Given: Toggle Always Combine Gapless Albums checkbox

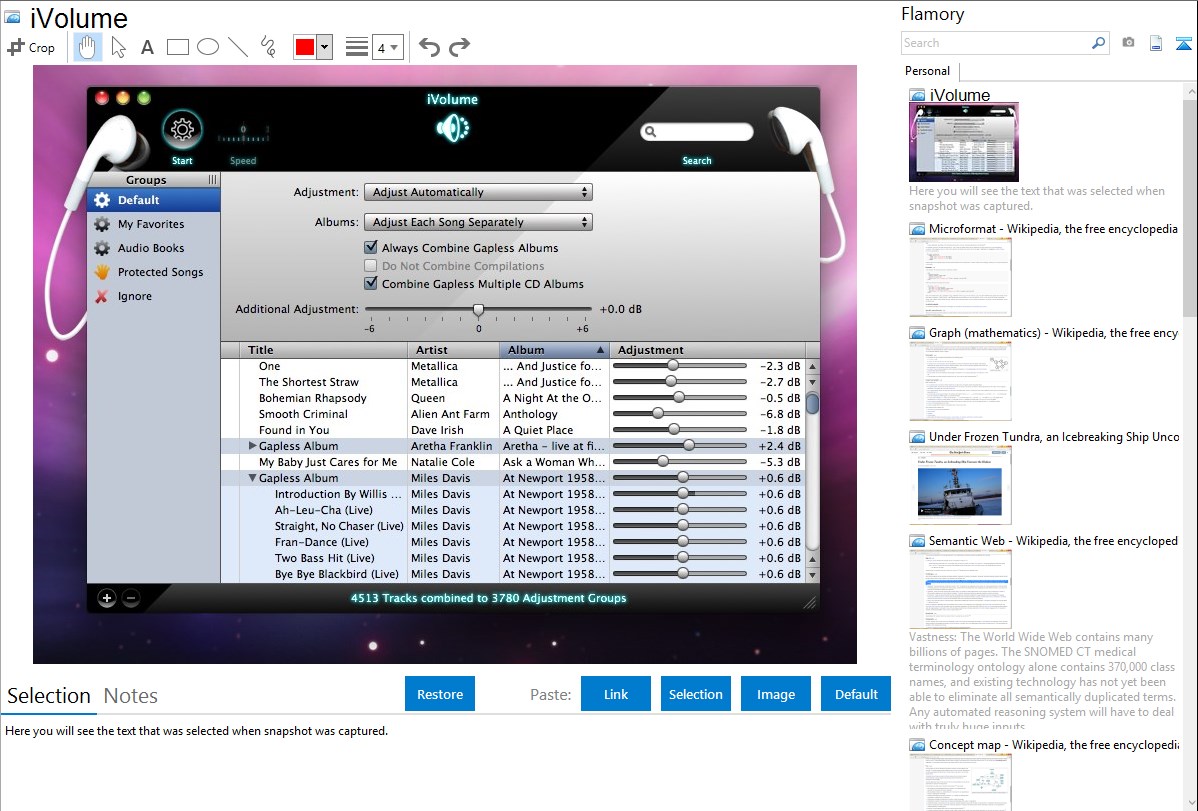Looking at the screenshot, I should (371, 247).
